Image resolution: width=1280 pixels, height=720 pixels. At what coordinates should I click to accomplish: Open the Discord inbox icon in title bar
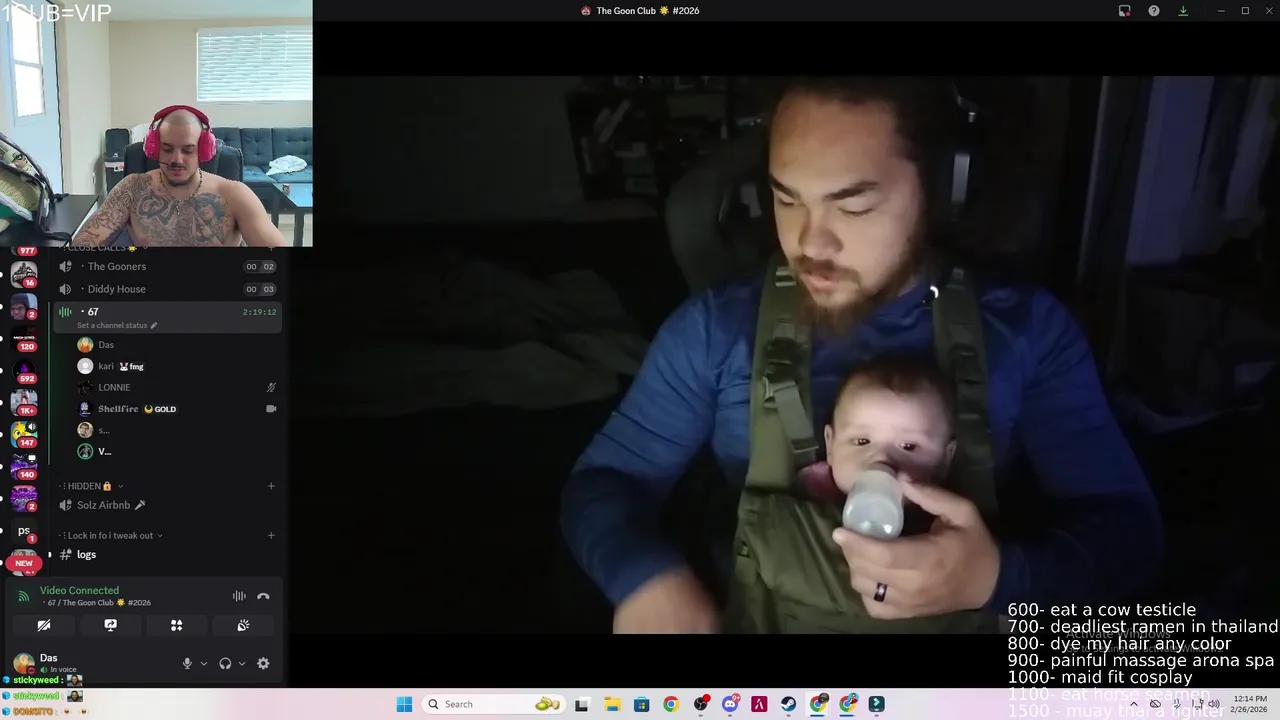(x=1124, y=11)
